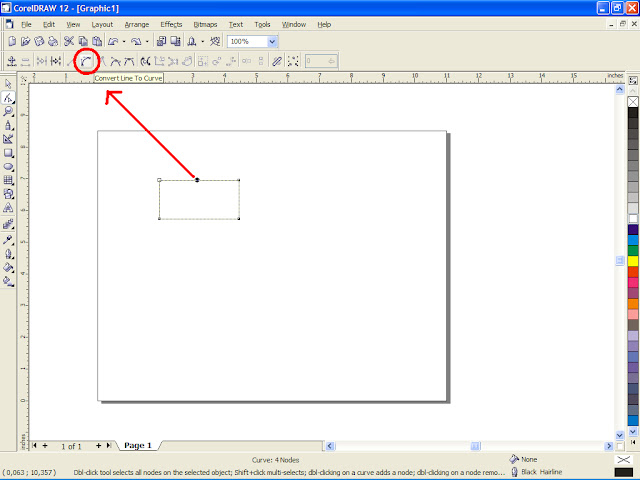Click the Import icon
The image size is (640, 480).
(162, 41)
